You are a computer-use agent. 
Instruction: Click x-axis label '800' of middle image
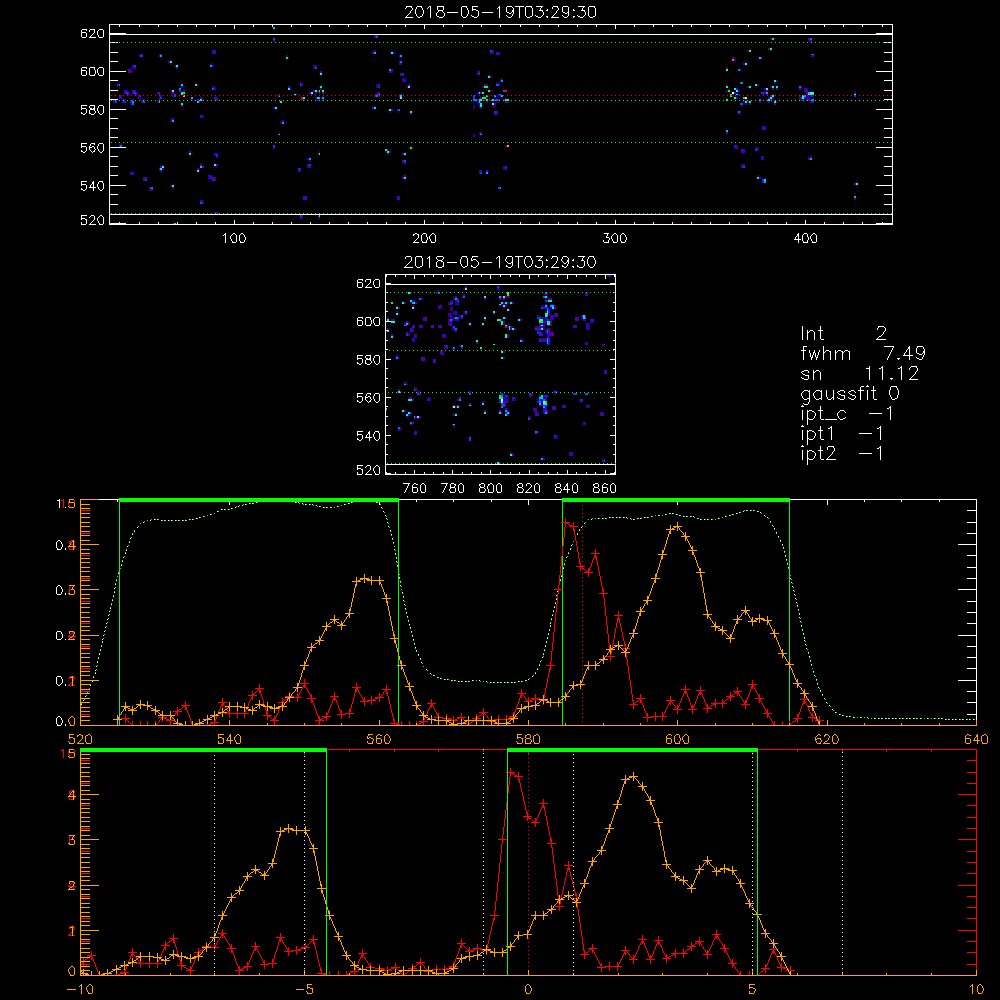(x=490, y=489)
